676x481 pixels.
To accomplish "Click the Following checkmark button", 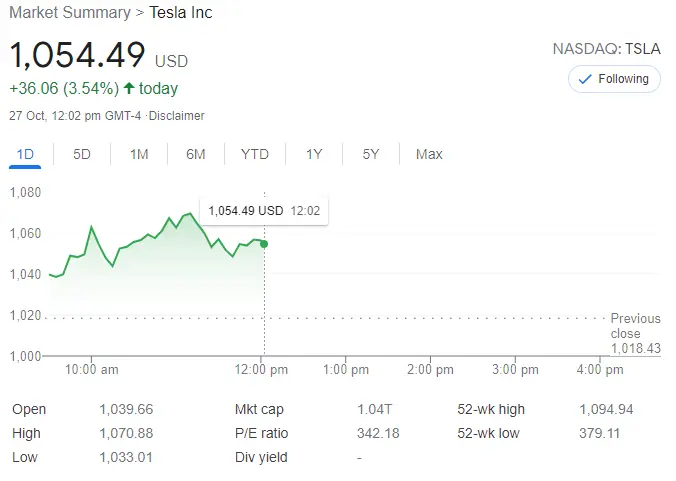I will (x=614, y=79).
